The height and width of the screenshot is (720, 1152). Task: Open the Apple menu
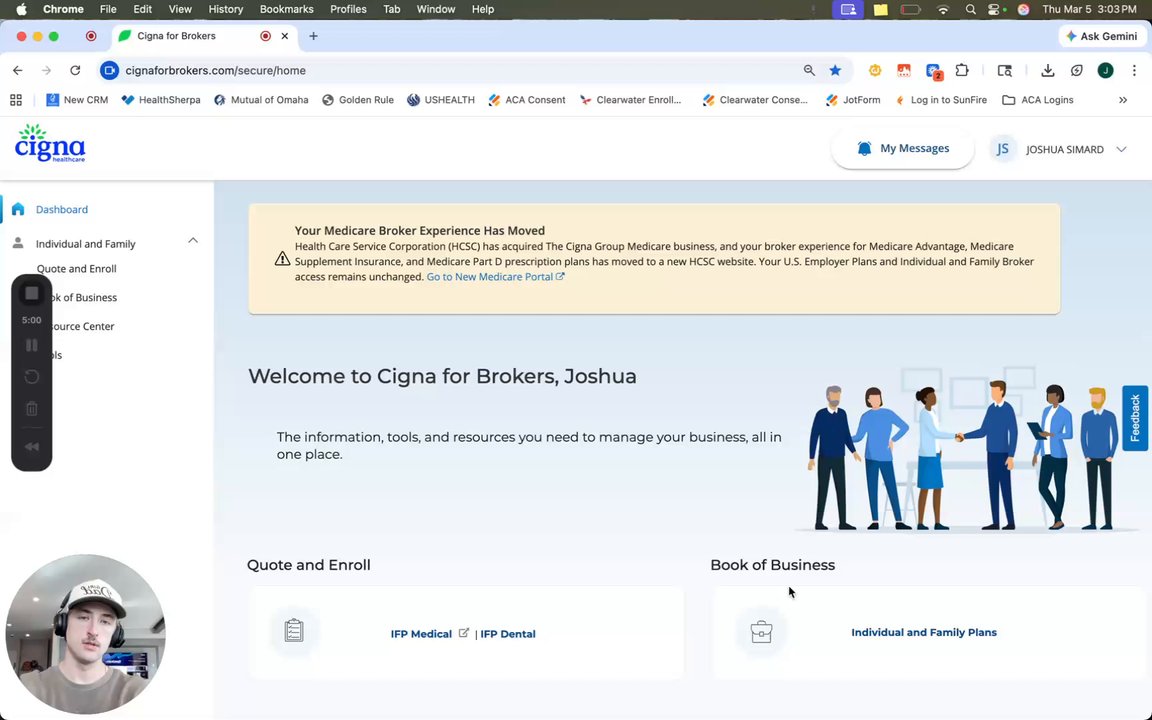point(21,10)
